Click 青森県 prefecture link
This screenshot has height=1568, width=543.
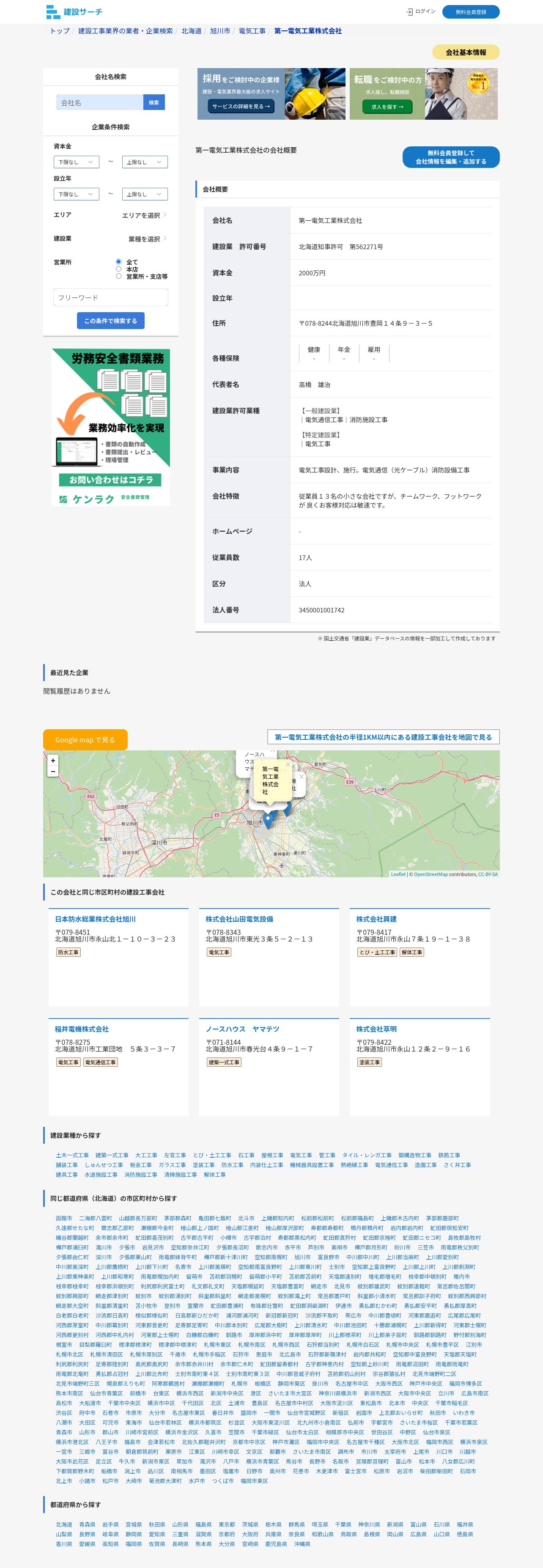point(87,1525)
